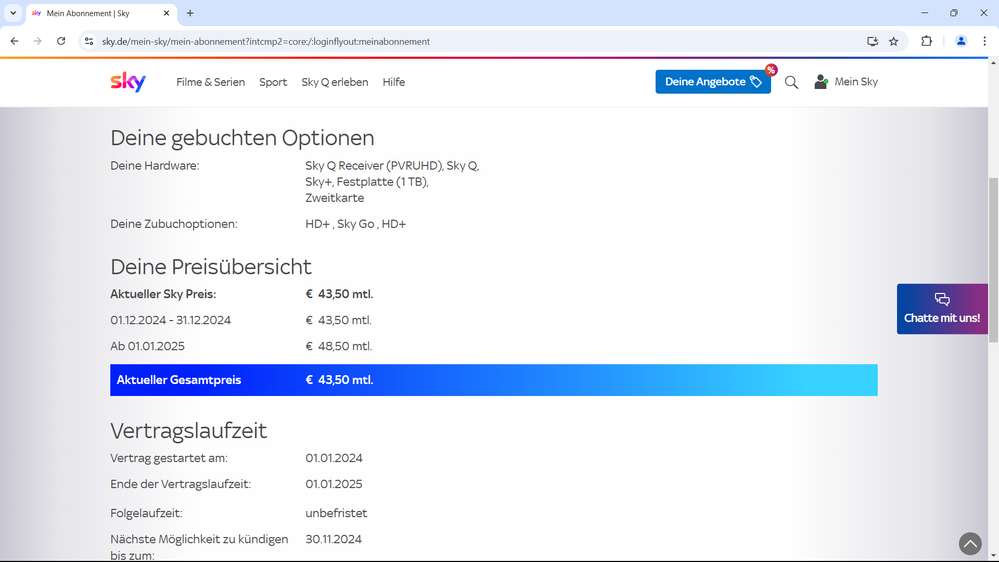Click the Deine Preisübersicht heading
999x562 pixels.
(211, 266)
